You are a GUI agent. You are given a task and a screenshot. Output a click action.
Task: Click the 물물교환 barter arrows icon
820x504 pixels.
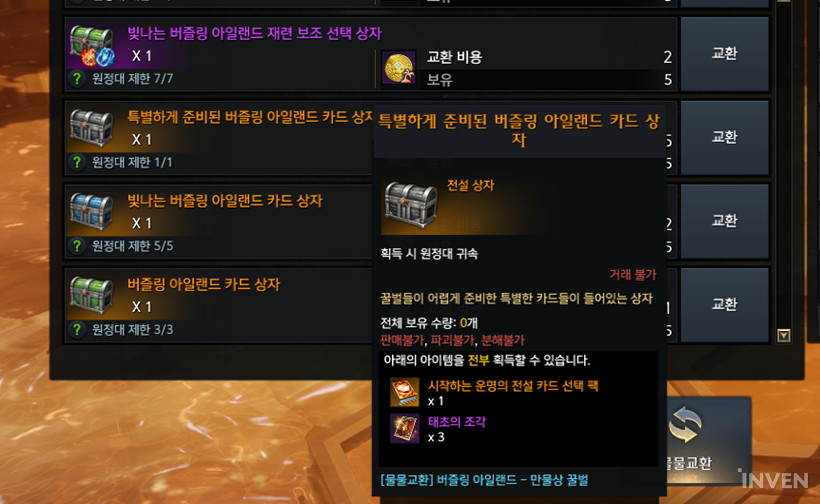click(x=686, y=425)
